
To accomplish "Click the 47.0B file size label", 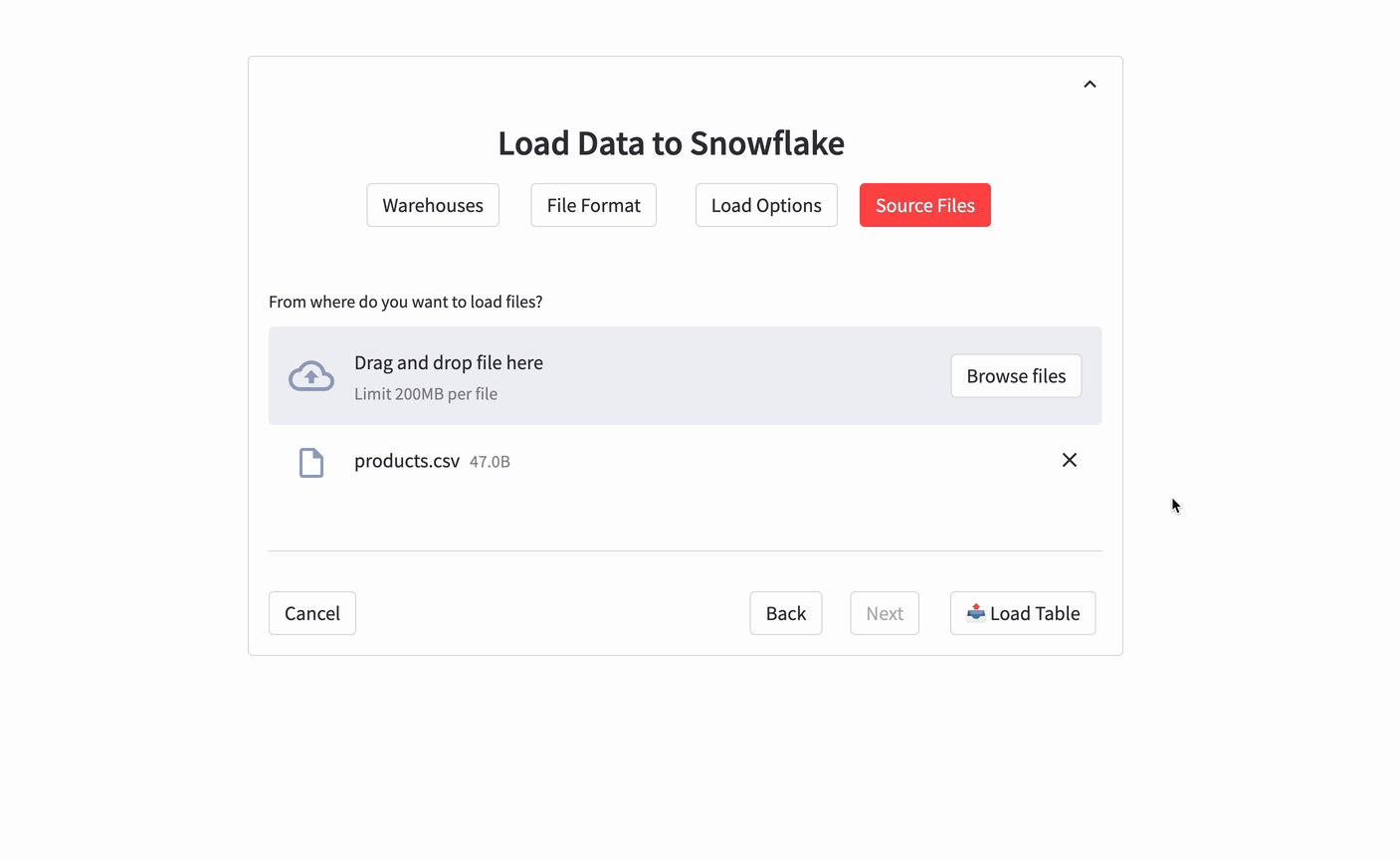I will (x=490, y=462).
